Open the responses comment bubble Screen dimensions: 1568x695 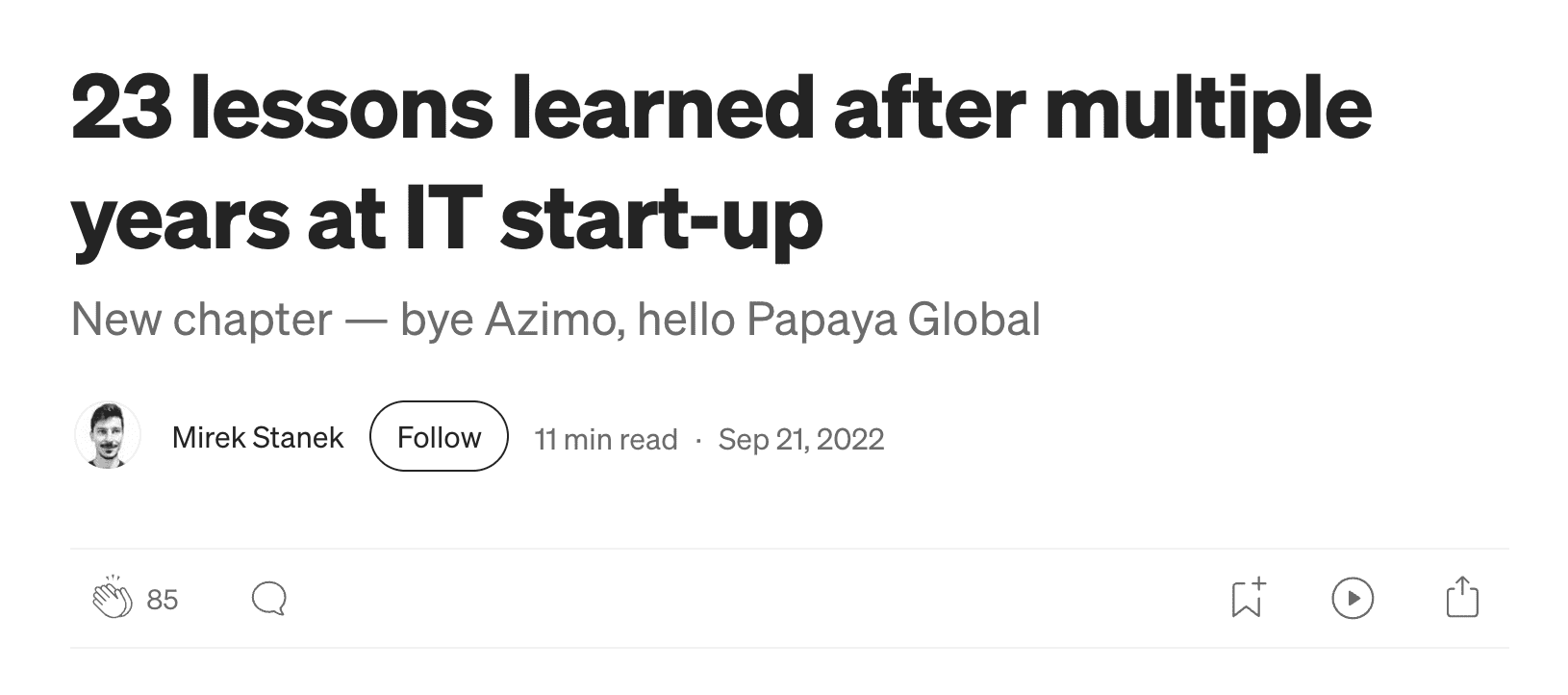coord(268,599)
